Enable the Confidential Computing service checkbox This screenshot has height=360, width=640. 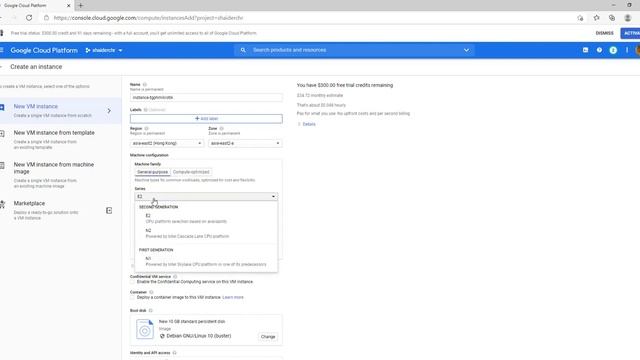point(132,282)
